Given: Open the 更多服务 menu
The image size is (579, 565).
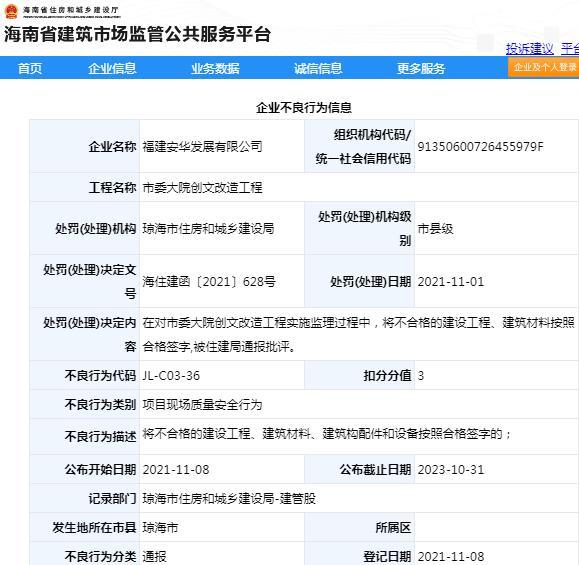Looking at the screenshot, I should click(x=421, y=68).
